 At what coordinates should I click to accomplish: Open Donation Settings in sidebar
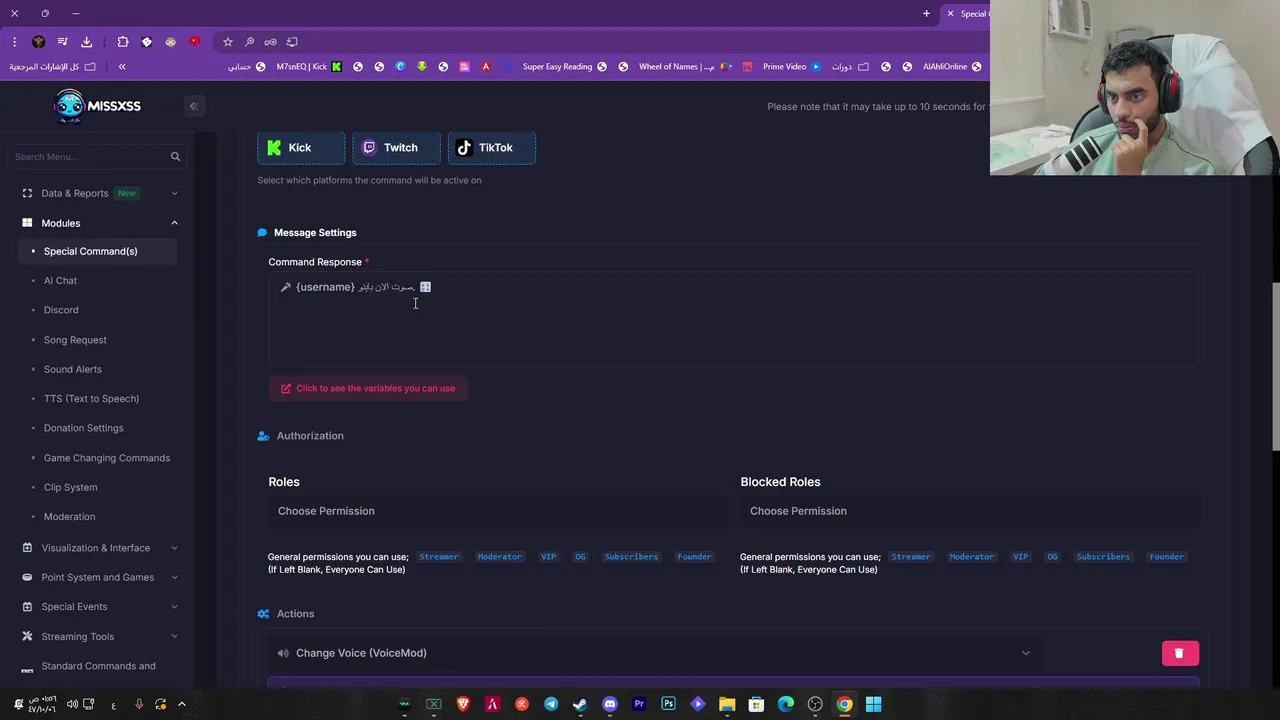coord(84,428)
